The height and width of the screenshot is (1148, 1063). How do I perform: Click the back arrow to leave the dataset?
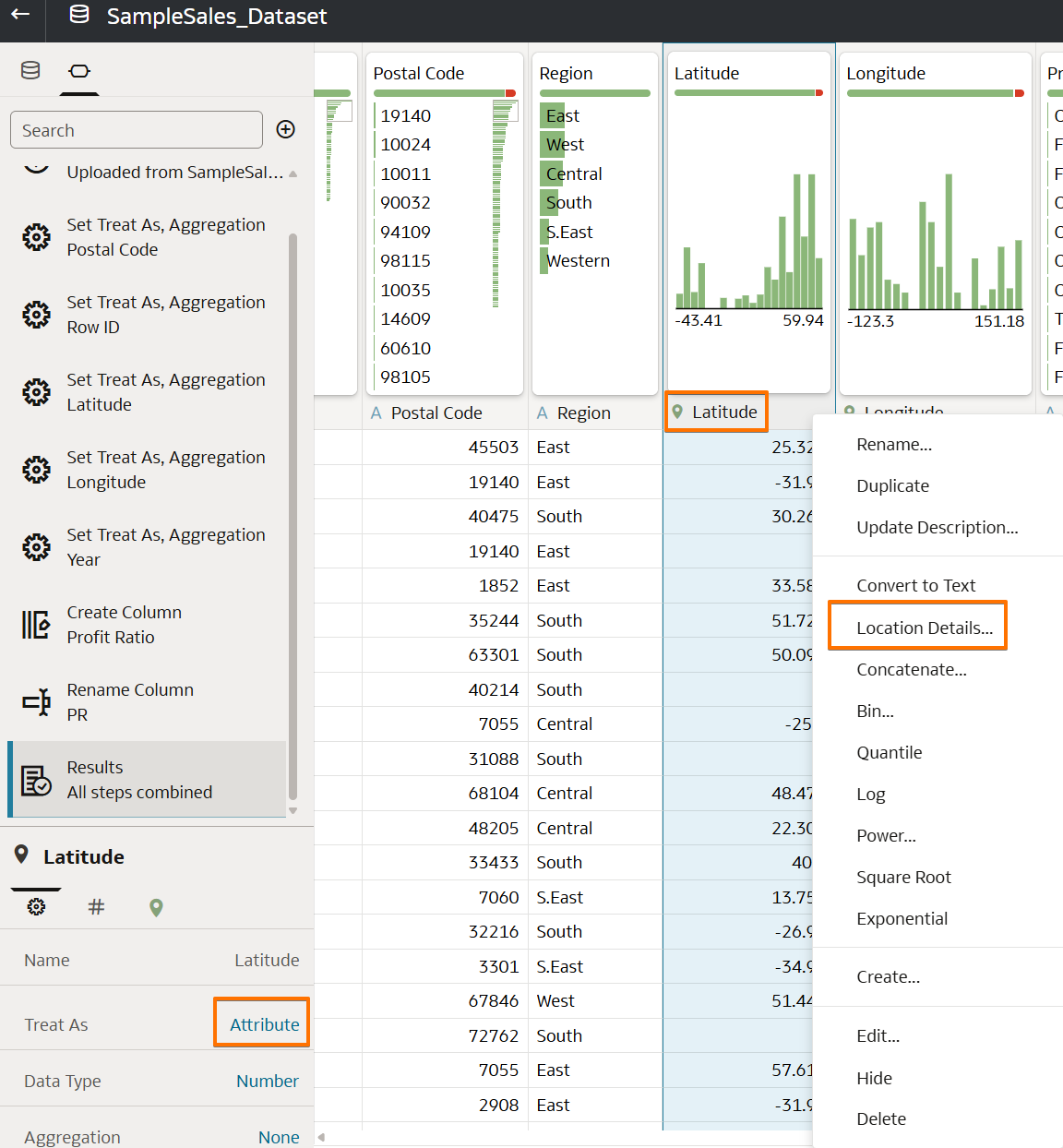tap(19, 15)
